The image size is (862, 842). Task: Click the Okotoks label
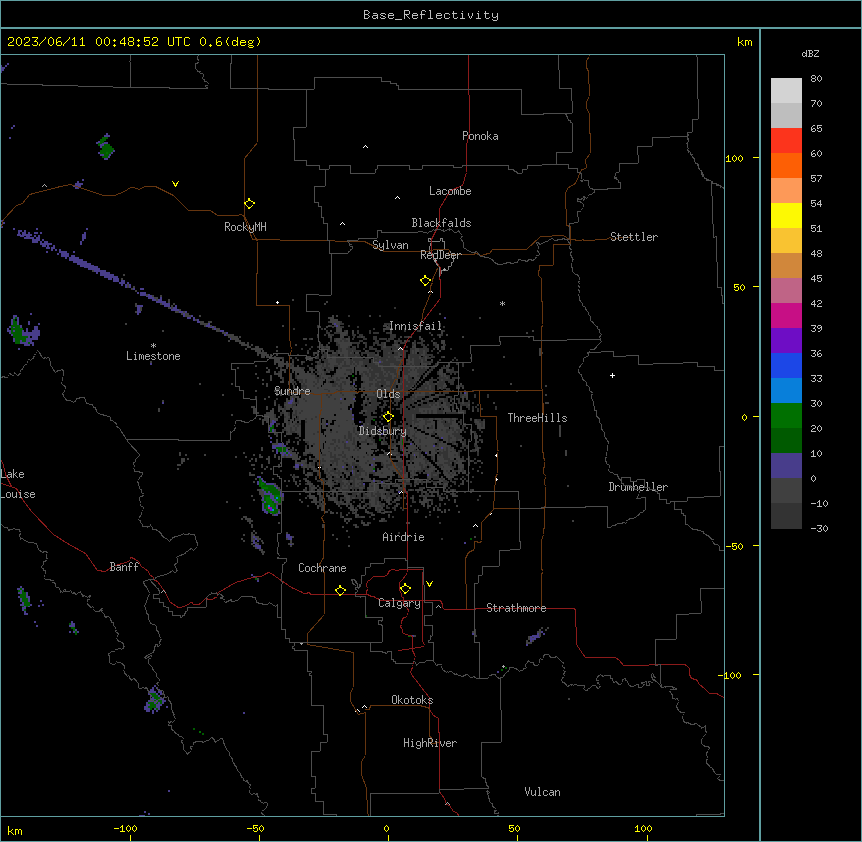click(x=412, y=700)
